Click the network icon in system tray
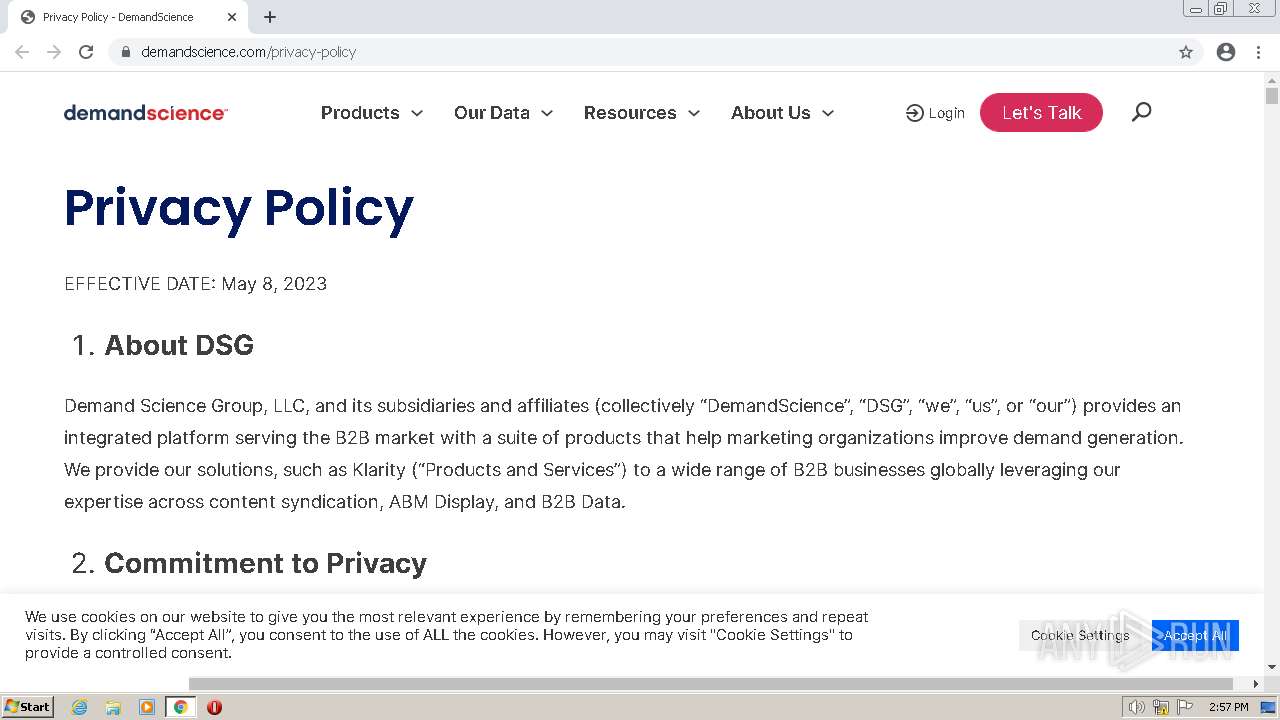 click(1161, 707)
